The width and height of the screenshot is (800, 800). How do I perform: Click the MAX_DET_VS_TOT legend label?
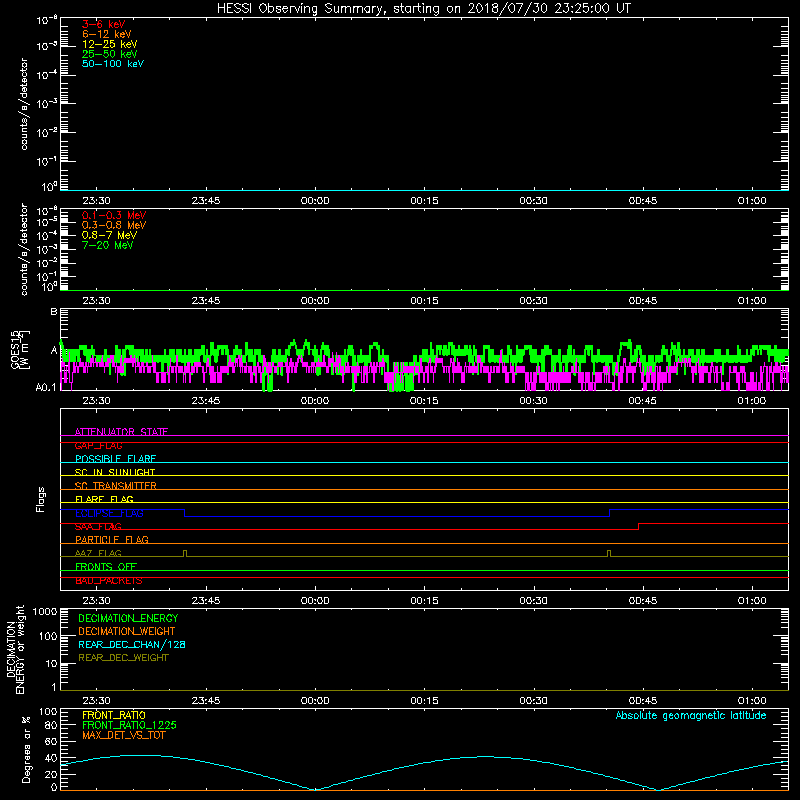pos(124,735)
